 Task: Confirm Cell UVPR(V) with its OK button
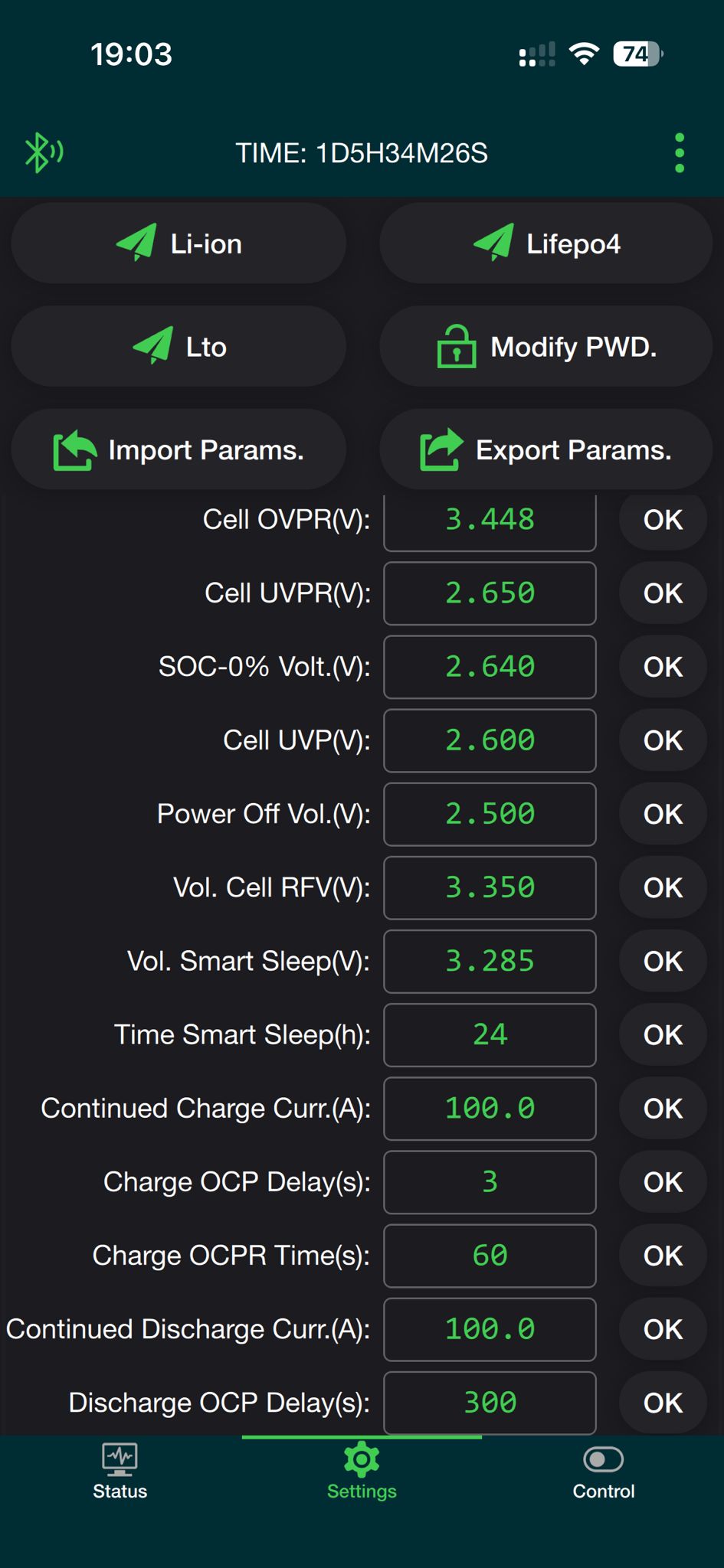(663, 593)
